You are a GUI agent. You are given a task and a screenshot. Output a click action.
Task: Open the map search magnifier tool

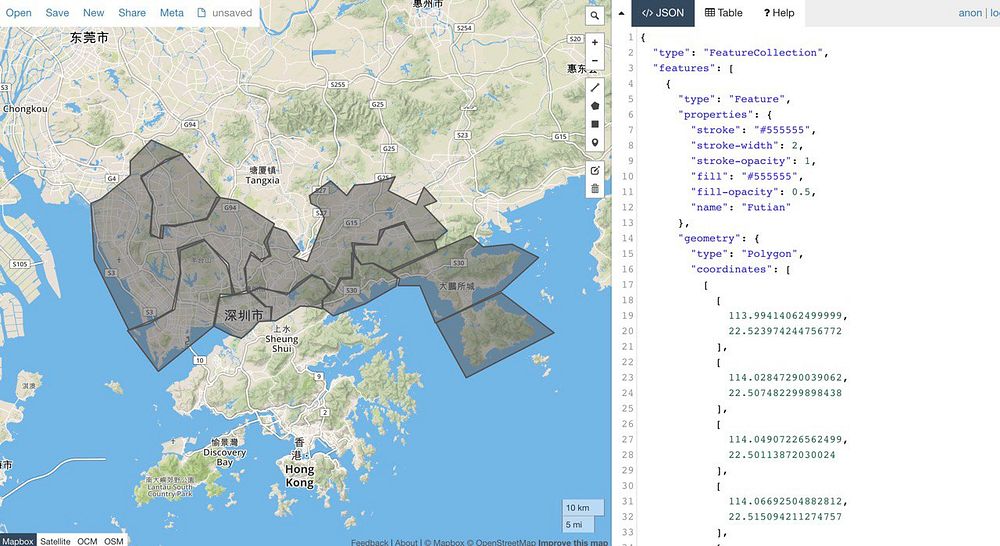(594, 16)
